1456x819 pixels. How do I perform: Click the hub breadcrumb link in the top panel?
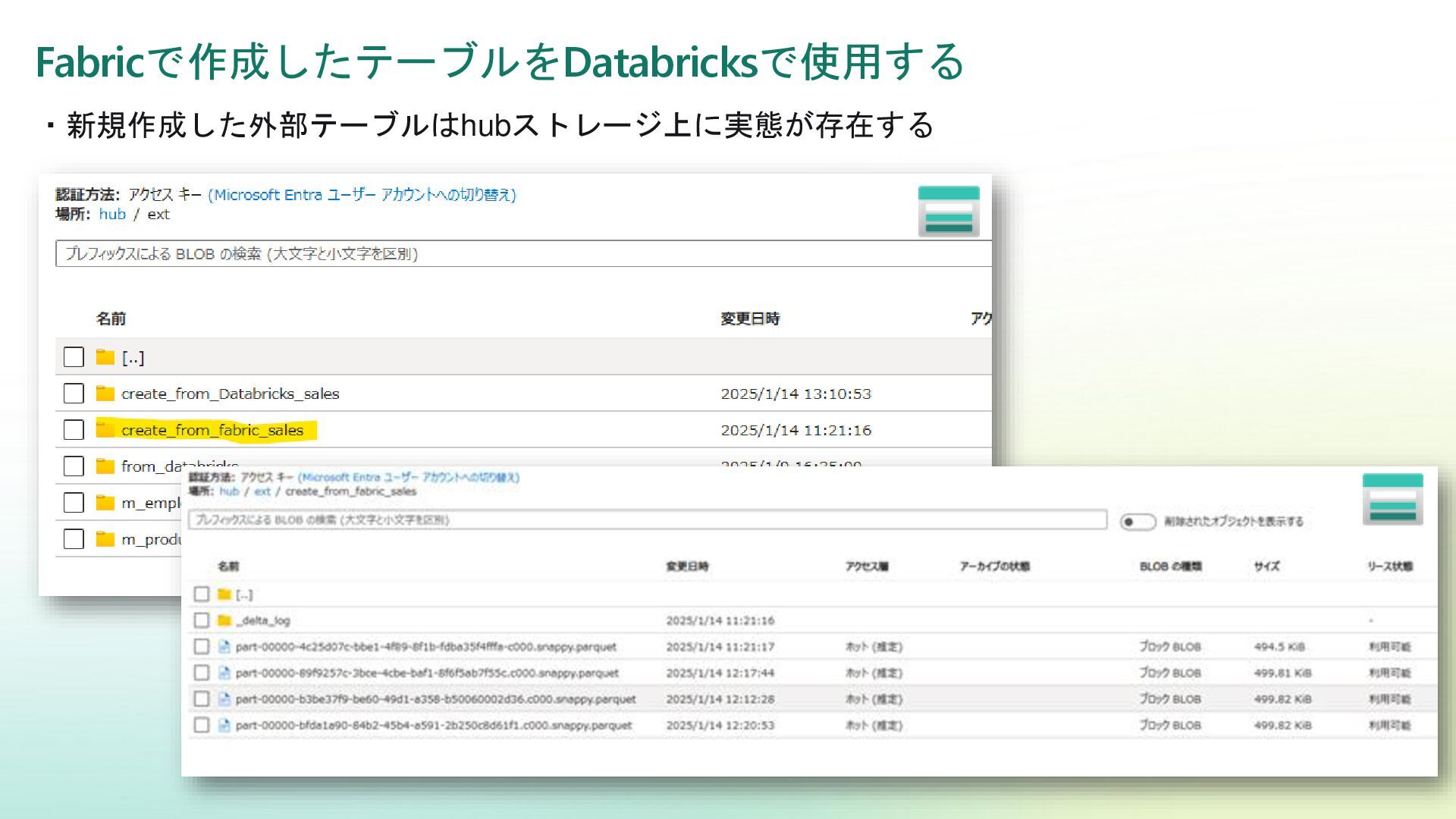[x=112, y=214]
